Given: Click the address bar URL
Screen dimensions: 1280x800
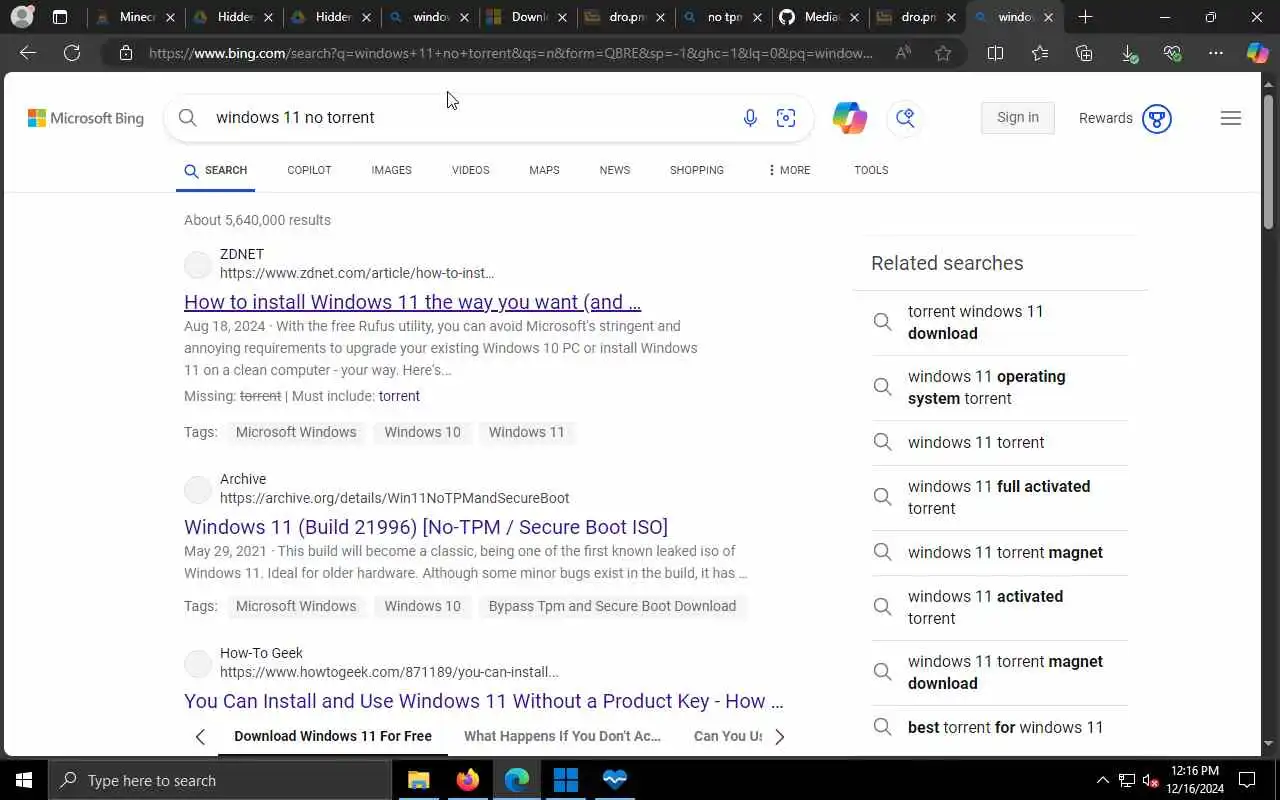Looking at the screenshot, I should tap(510, 53).
